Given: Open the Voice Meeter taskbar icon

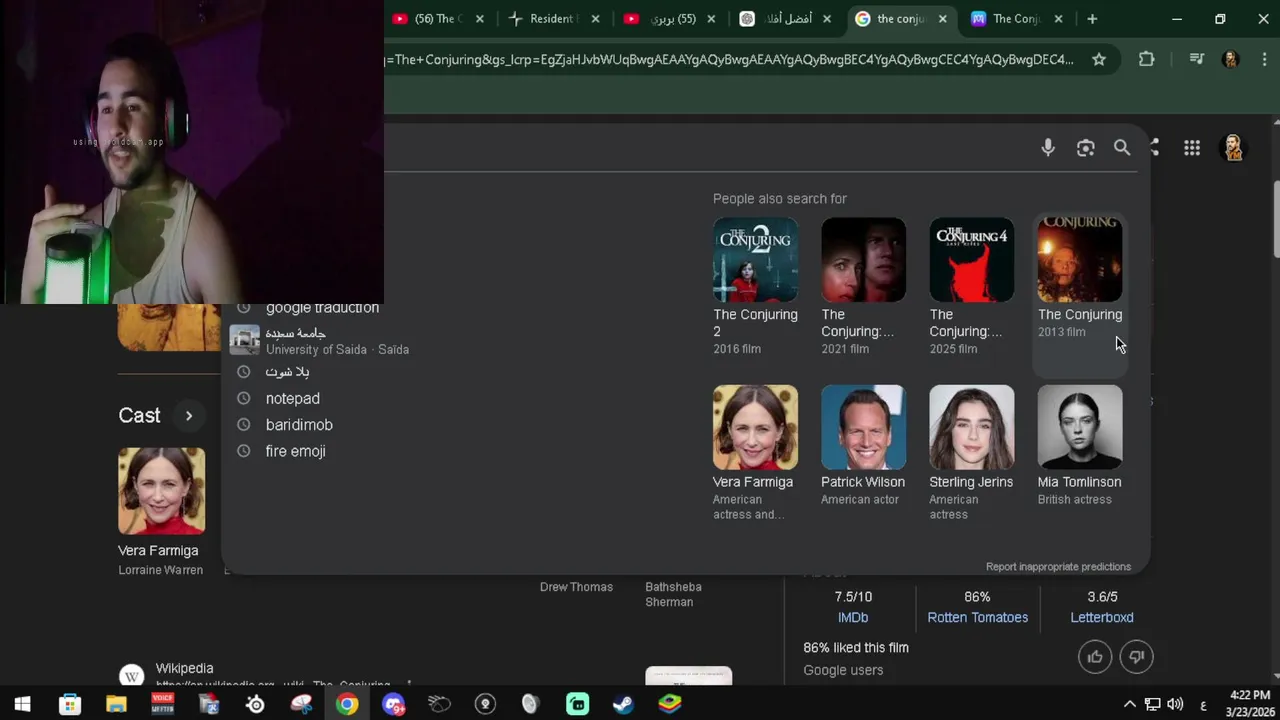Looking at the screenshot, I should coord(162,704).
